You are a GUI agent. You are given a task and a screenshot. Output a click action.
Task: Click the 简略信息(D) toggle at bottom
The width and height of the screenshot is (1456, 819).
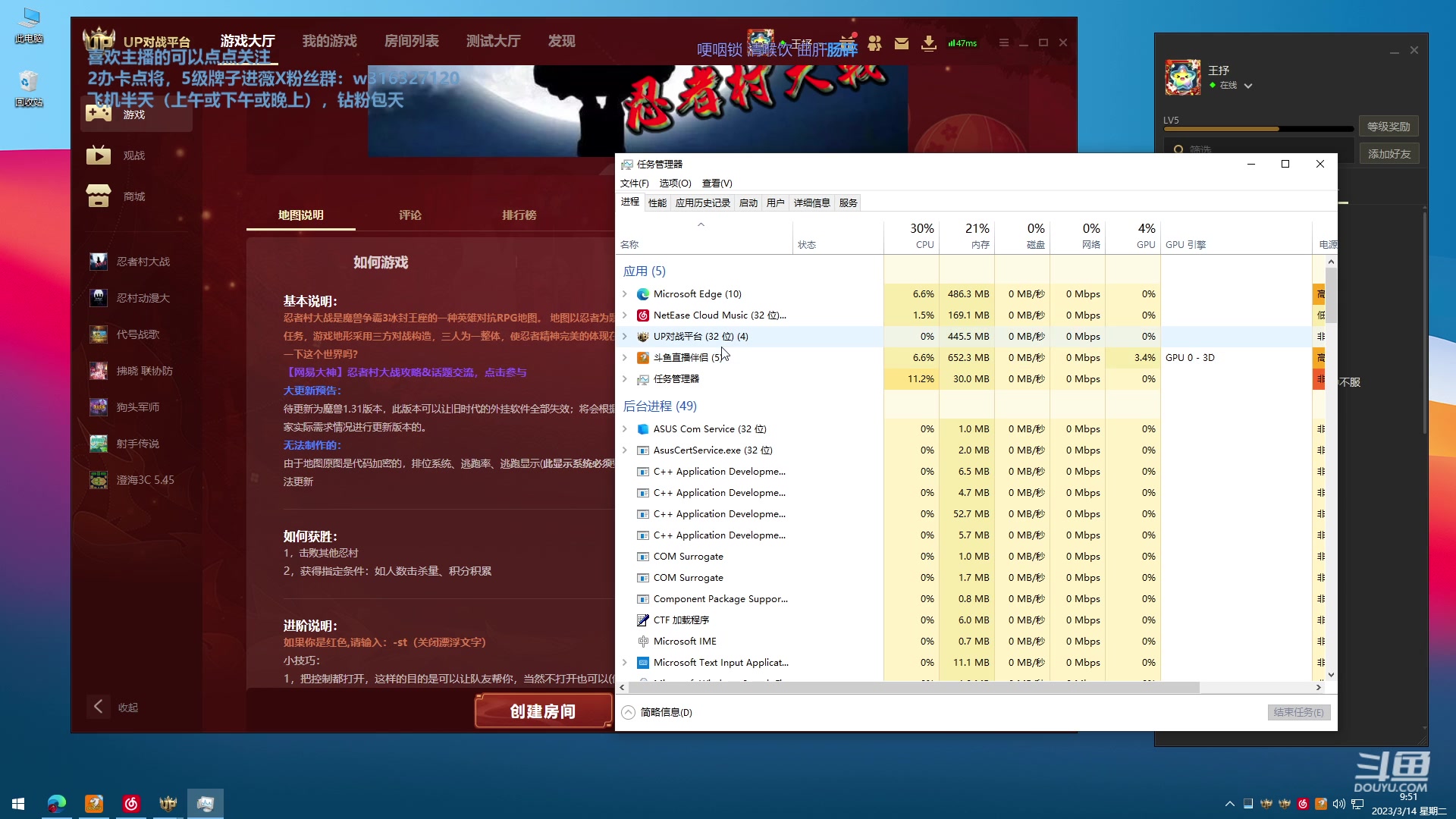point(658,712)
